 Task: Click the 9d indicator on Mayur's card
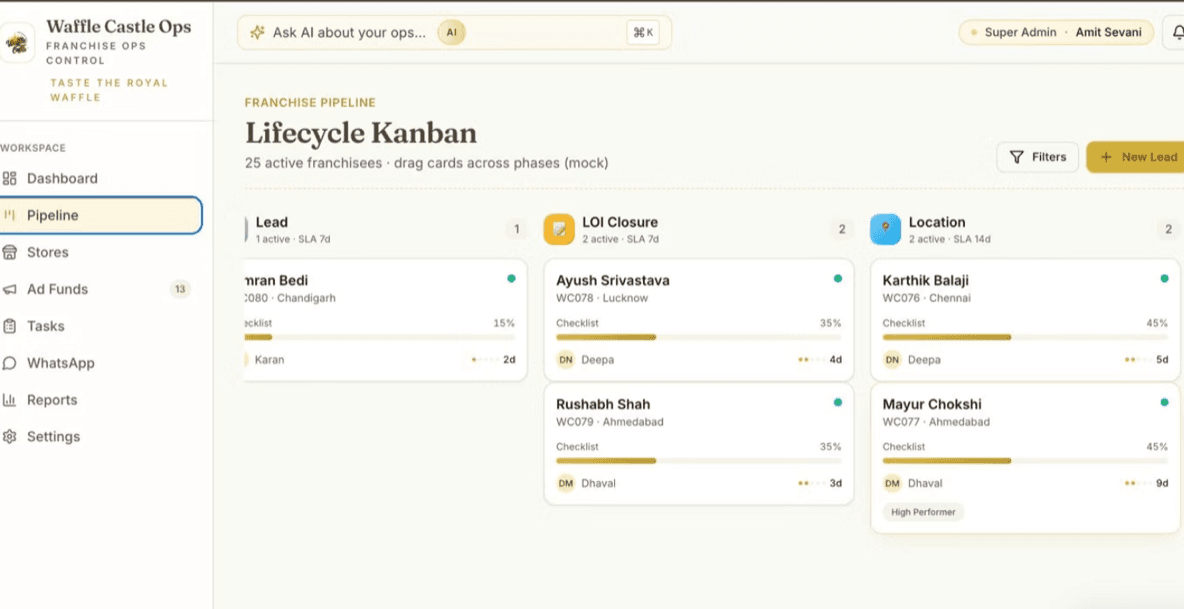coord(1162,483)
